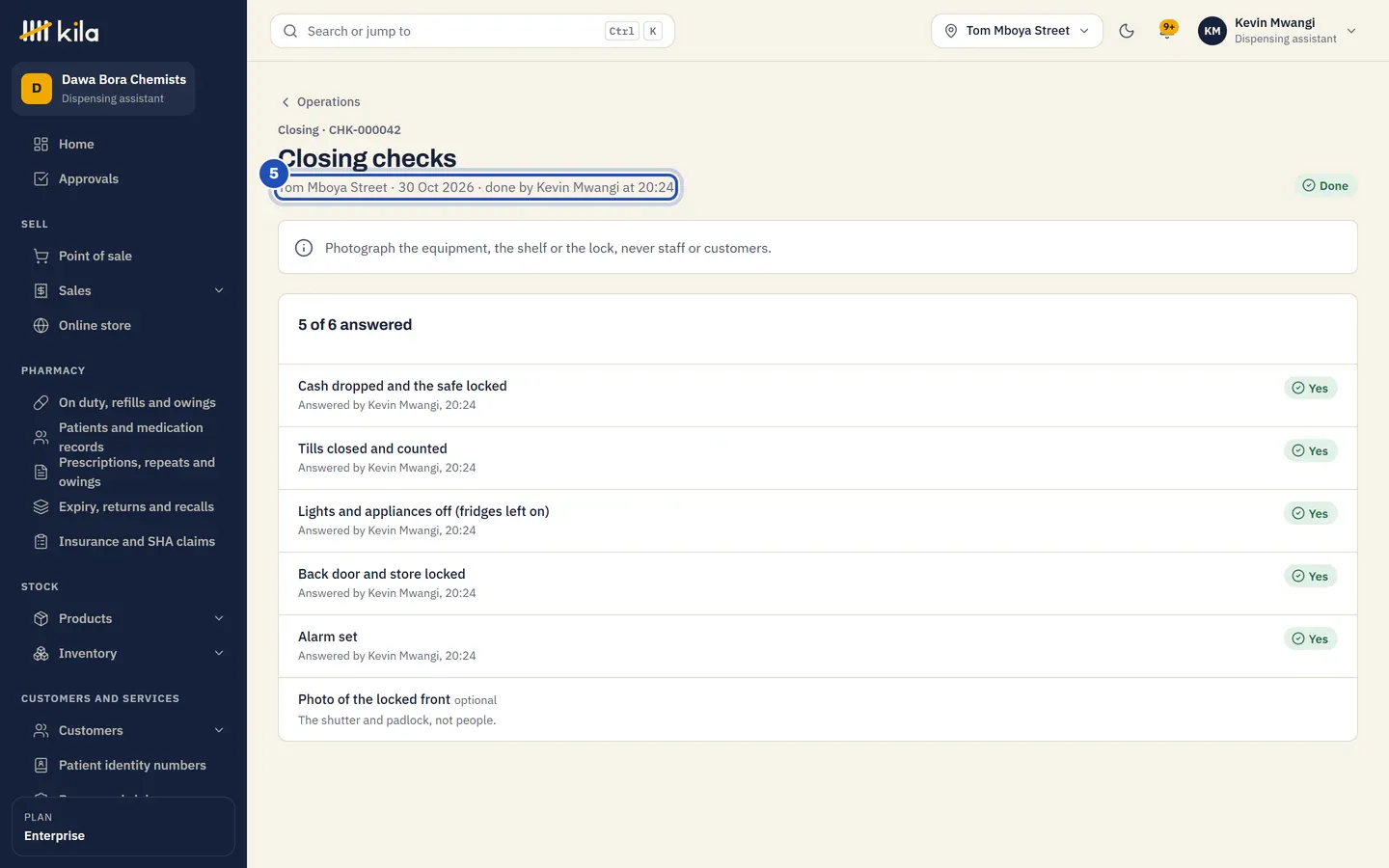
Task: Expand the Inventory submenu chevron
Action: [x=219, y=653]
